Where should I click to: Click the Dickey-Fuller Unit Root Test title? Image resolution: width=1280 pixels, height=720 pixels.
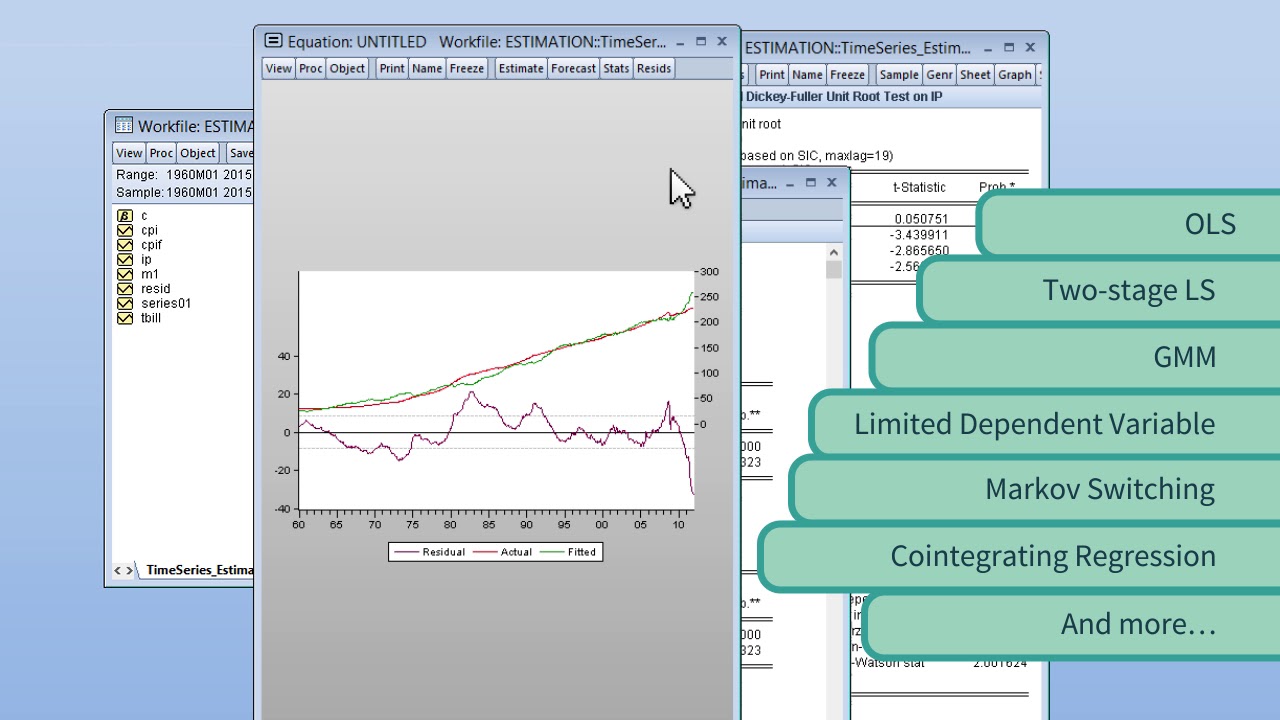click(x=844, y=97)
